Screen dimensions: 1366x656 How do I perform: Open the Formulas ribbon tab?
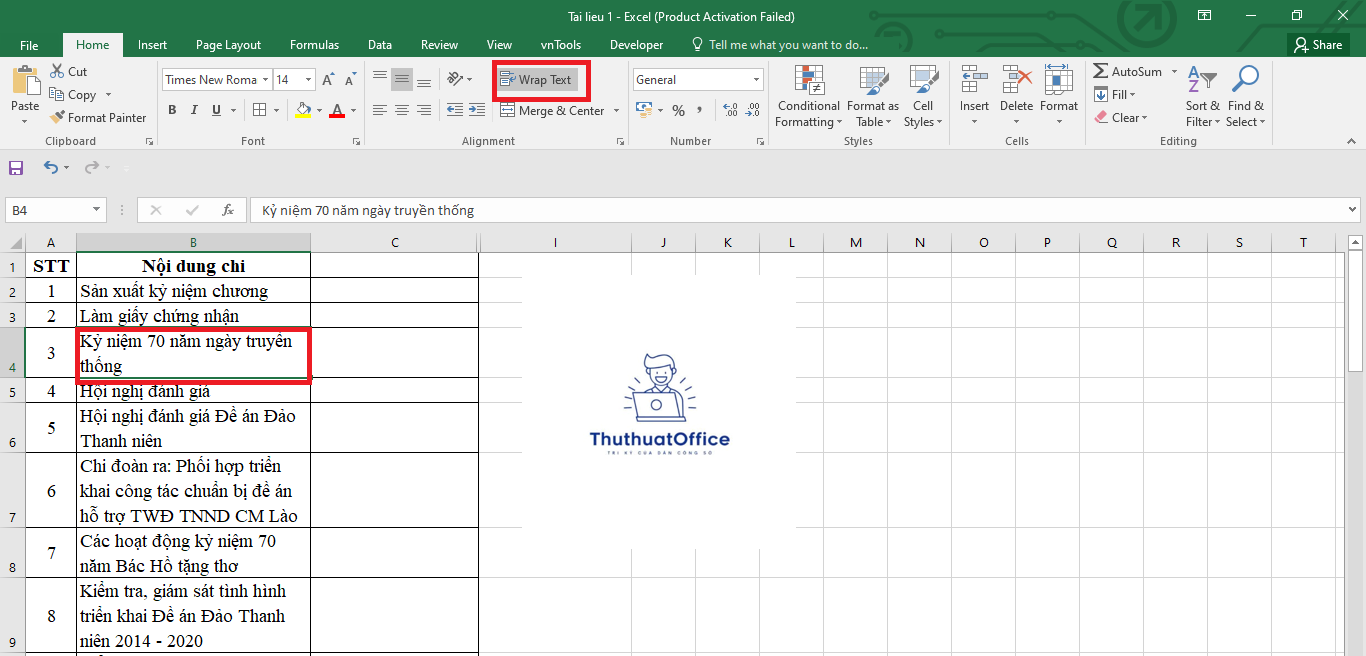(314, 45)
